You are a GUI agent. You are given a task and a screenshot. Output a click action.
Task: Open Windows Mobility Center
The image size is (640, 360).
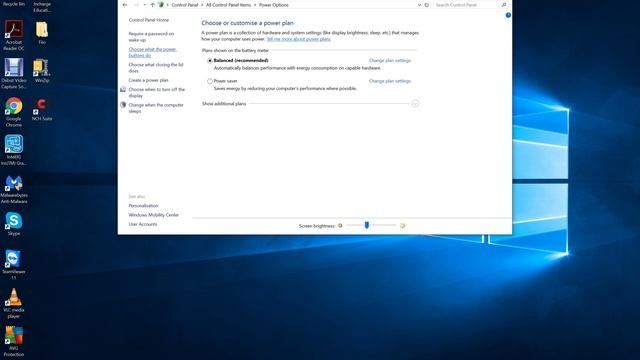[153, 215]
